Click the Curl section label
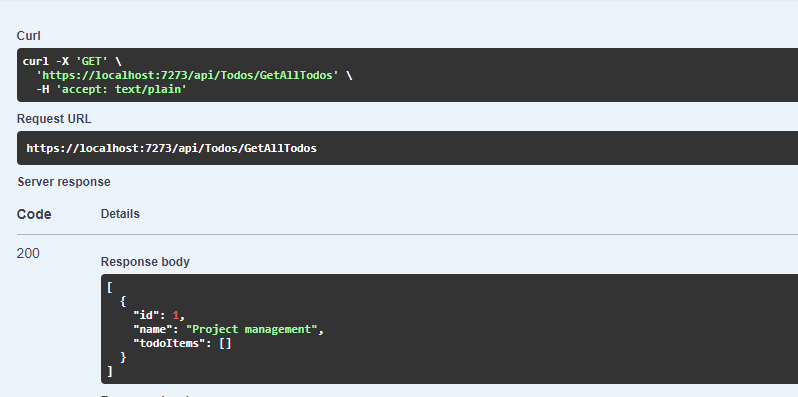The height and width of the screenshot is (397, 798). 28,36
